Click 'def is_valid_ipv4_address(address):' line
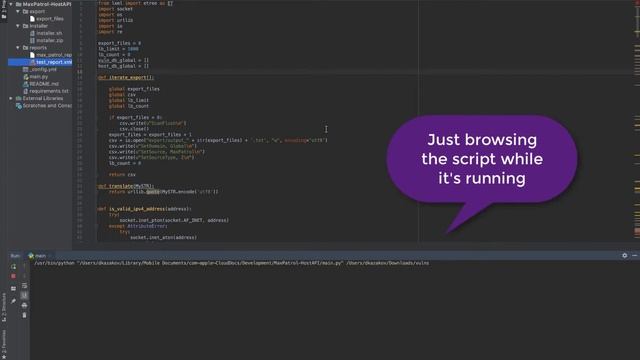Viewport: 640px width, 360px height. point(144,209)
